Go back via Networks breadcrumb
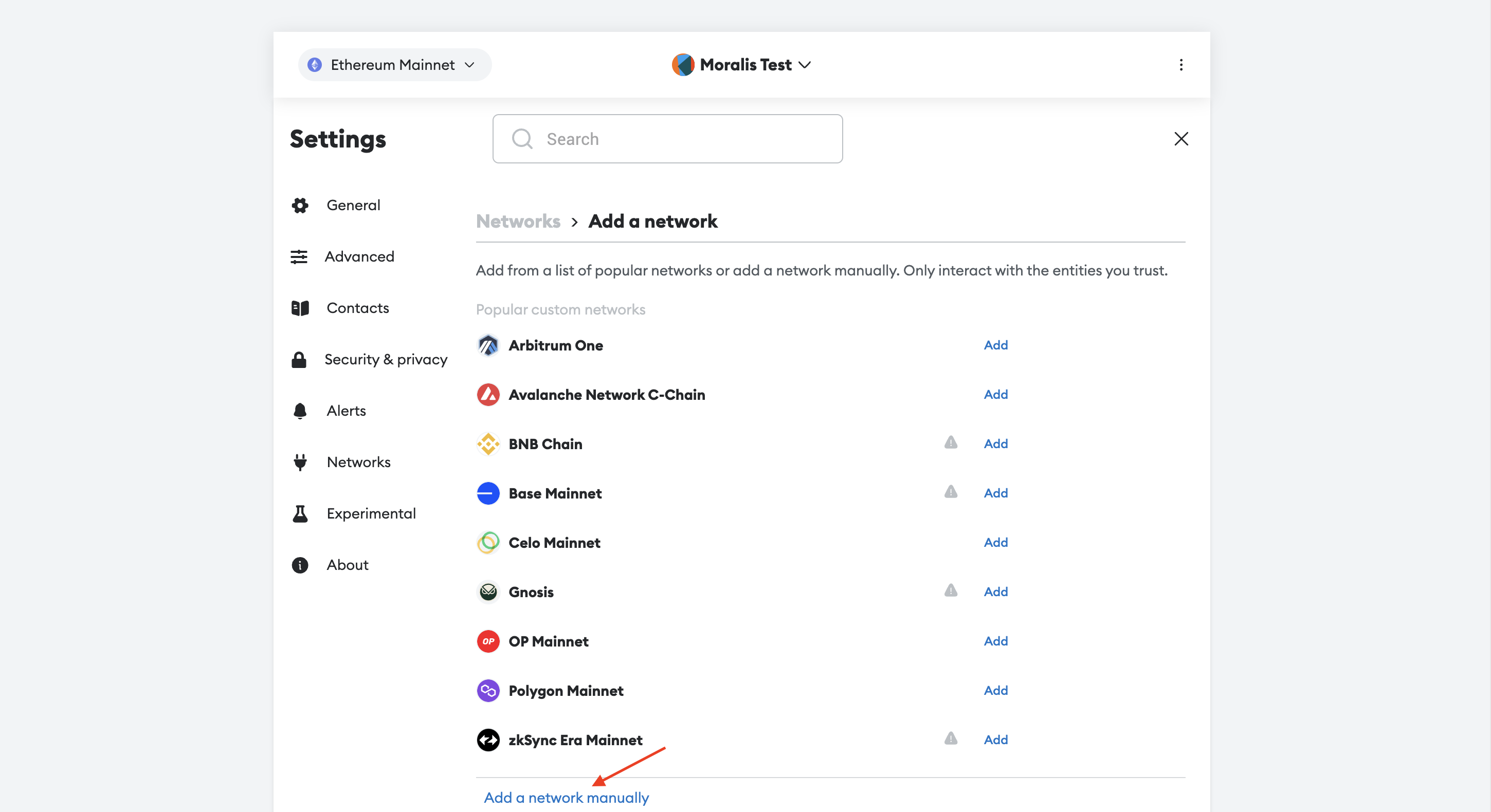1491x812 pixels. (x=518, y=221)
